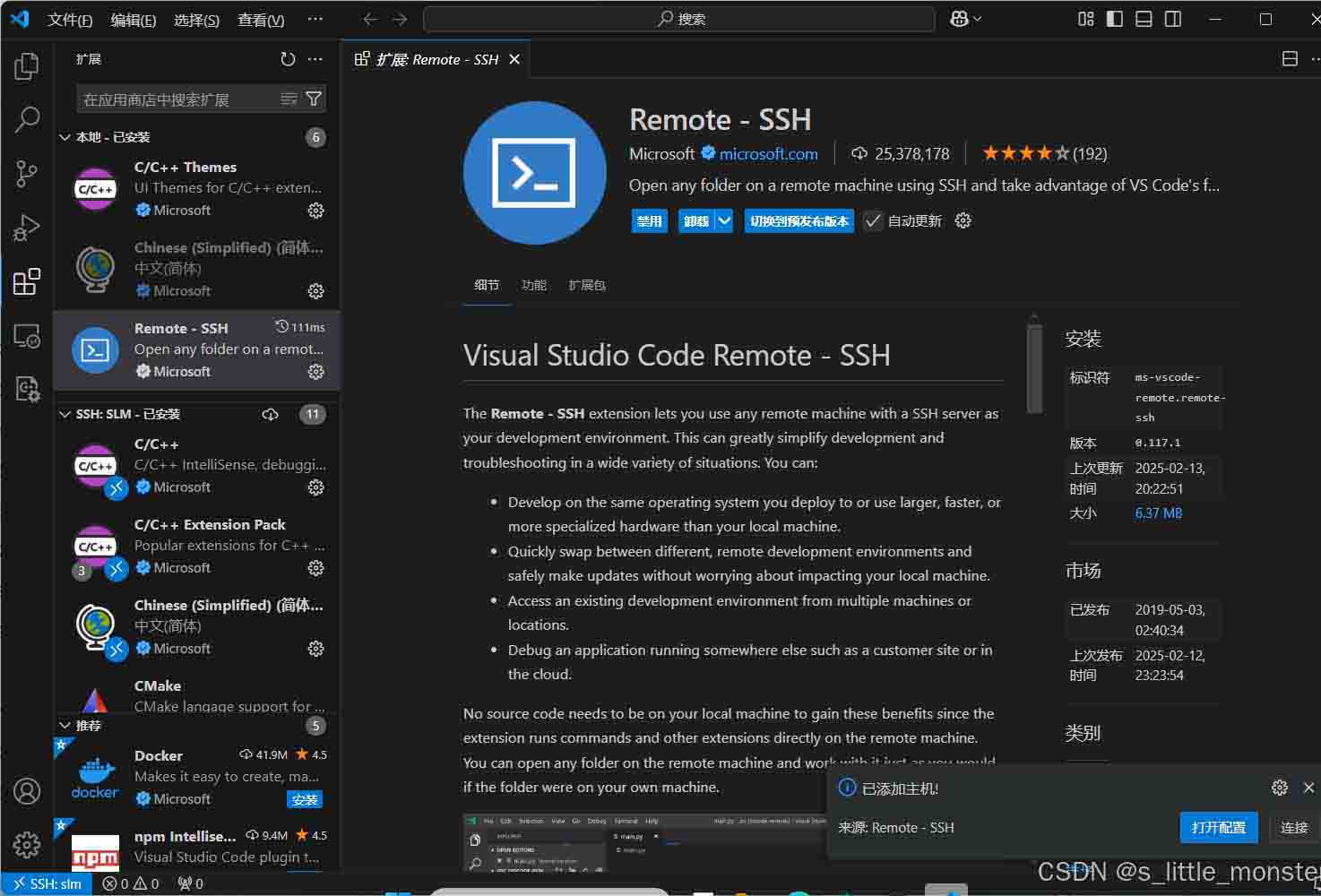Click the Open Config notification button

coord(1218,827)
